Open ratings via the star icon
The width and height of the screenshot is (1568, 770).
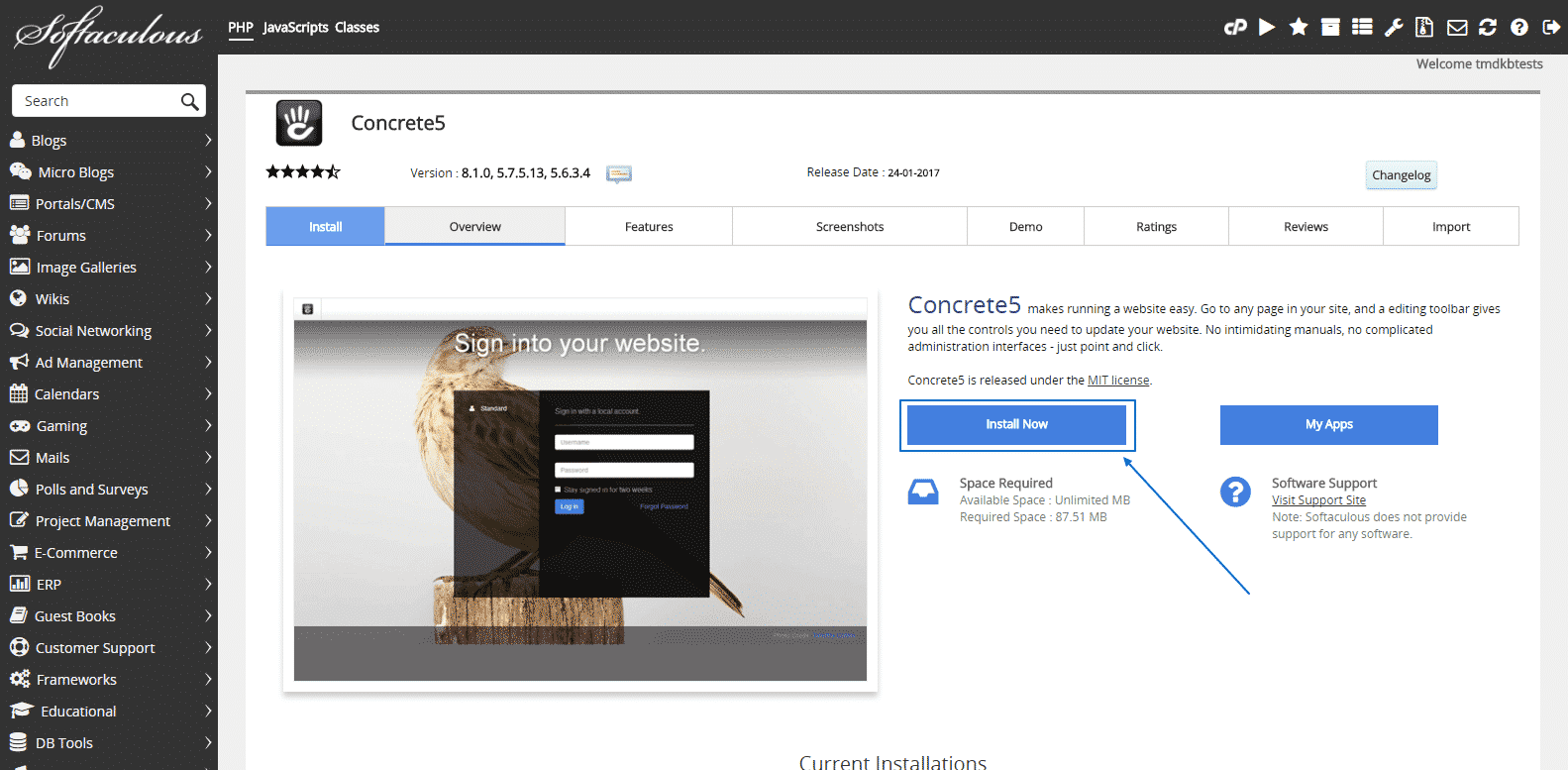(x=1299, y=27)
